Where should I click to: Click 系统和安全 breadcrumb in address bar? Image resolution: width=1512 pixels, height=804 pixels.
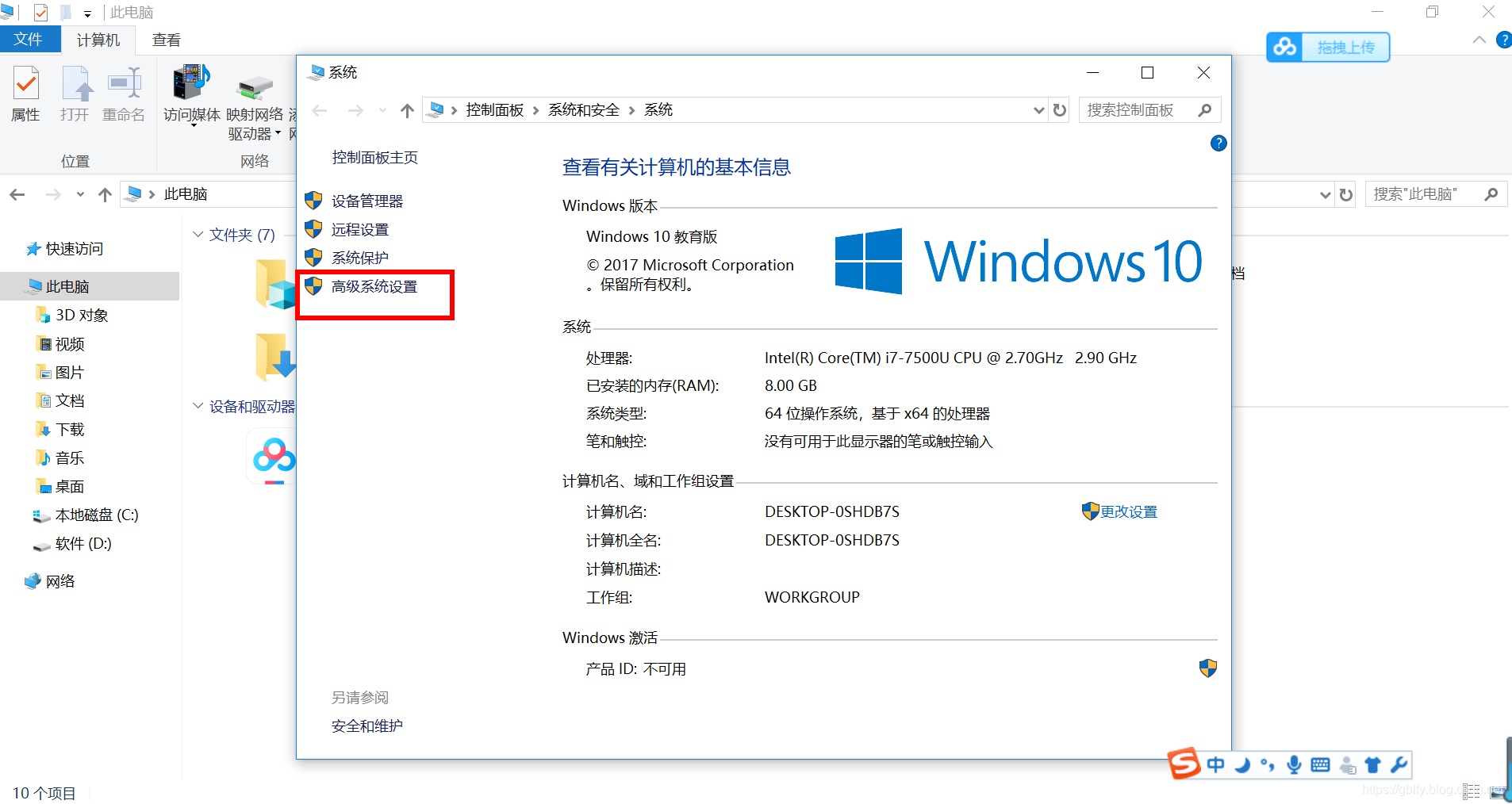pos(583,110)
